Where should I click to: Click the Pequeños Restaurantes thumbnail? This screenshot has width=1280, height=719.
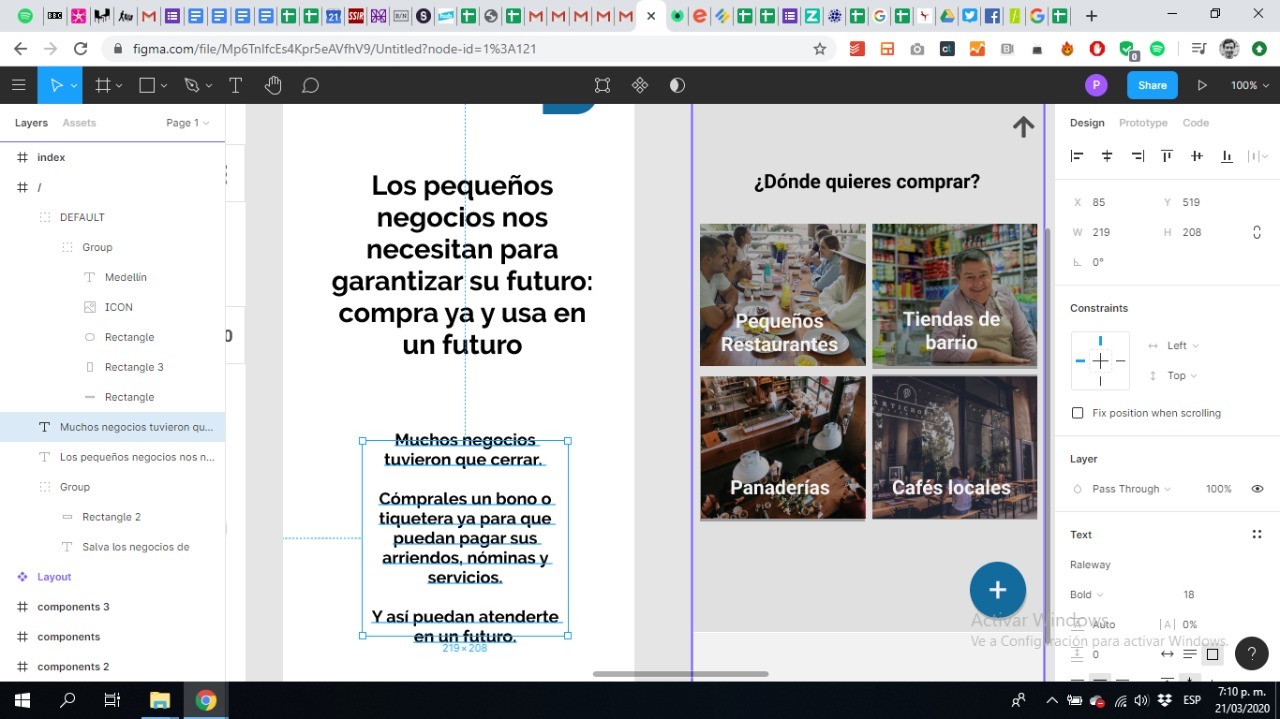click(783, 295)
